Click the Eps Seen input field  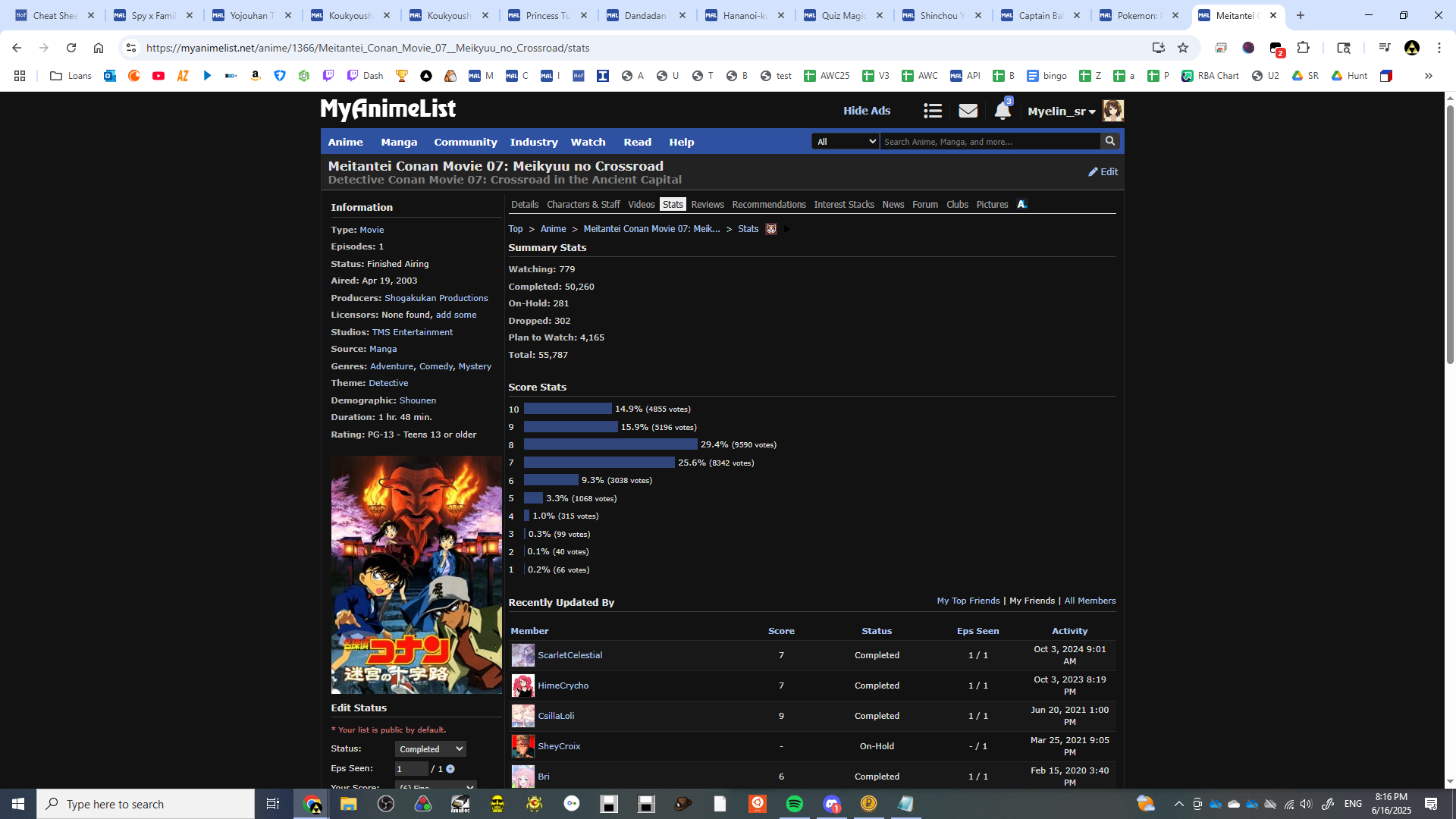(410, 769)
